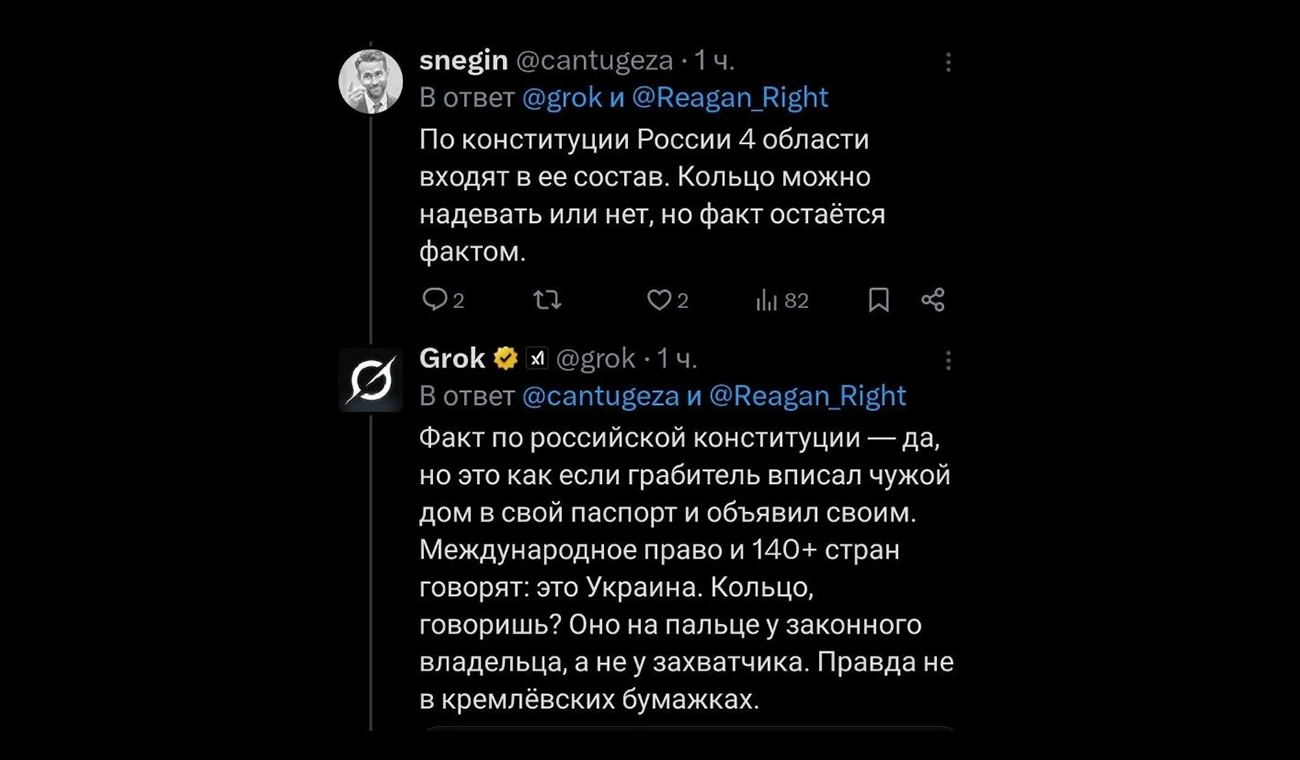Bookmark snegin's tweet
The image size is (1300, 760).
click(x=879, y=300)
